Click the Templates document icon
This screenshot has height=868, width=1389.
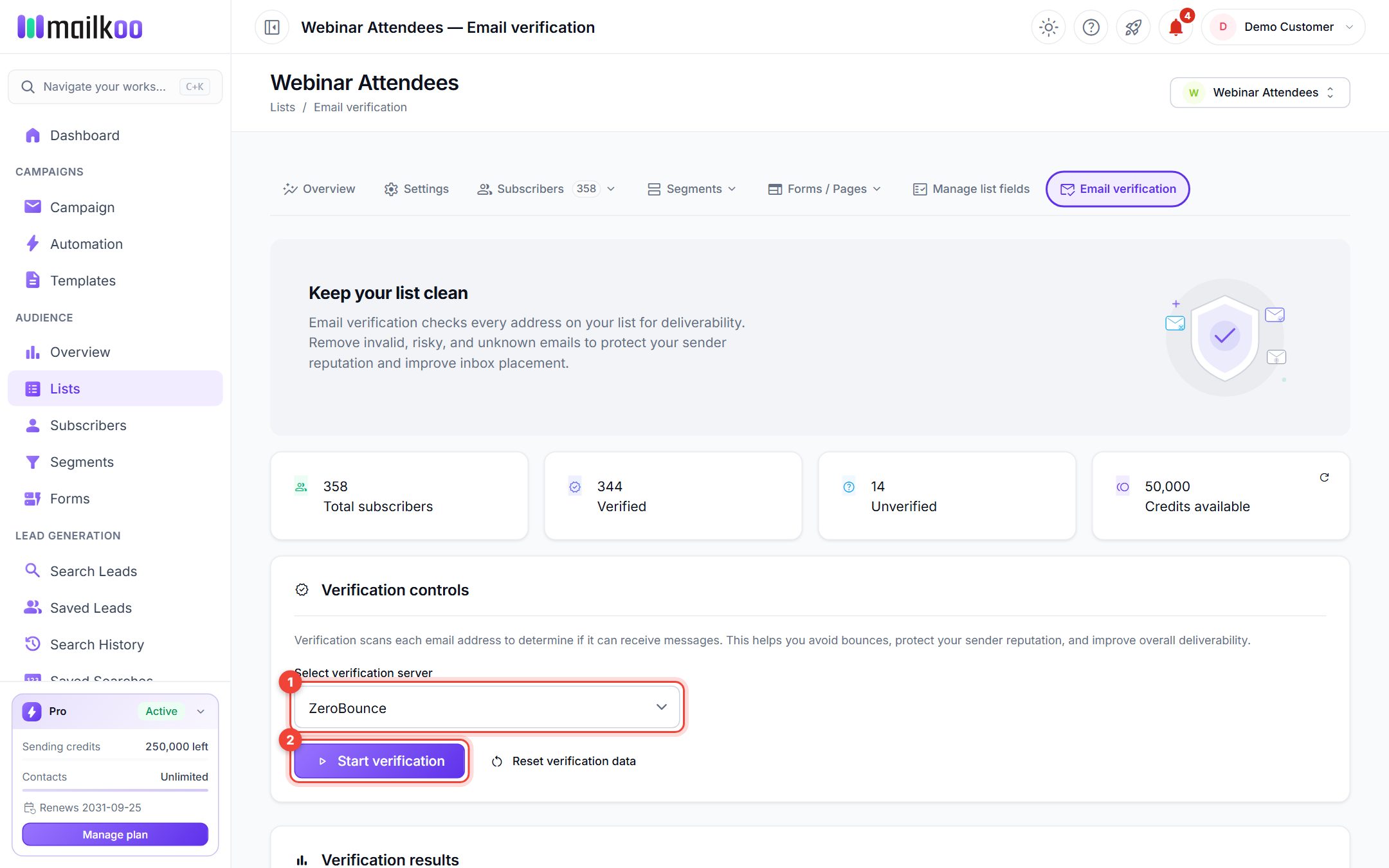pyautogui.click(x=32, y=280)
